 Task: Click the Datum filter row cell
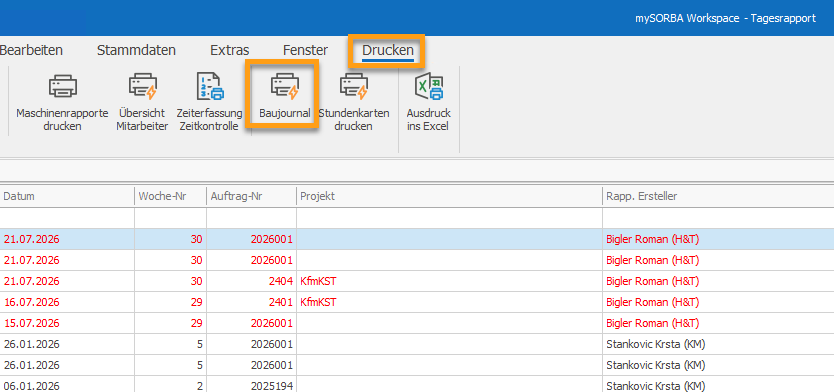[67, 218]
